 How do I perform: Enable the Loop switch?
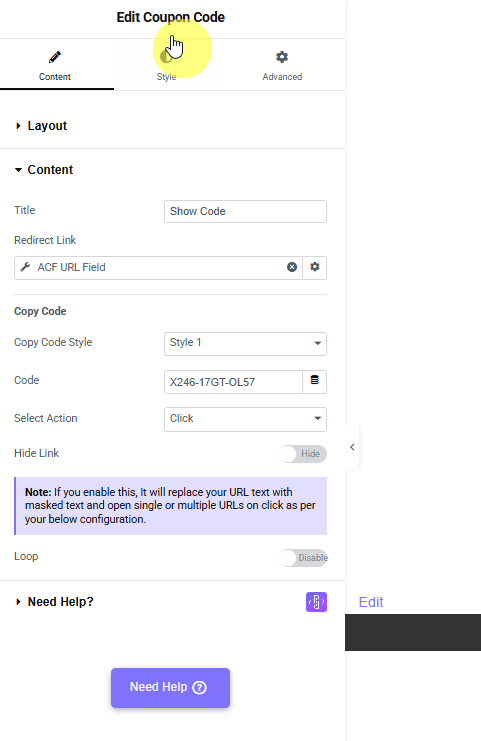pyautogui.click(x=303, y=558)
